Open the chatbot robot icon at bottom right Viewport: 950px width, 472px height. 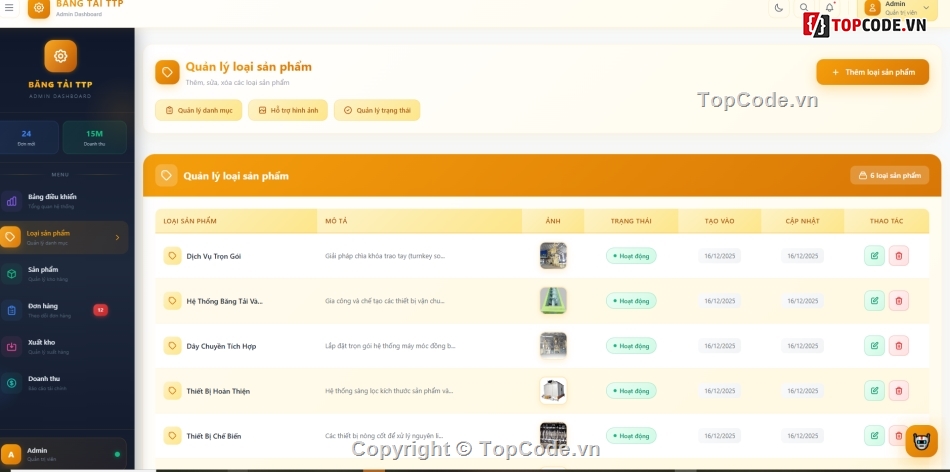click(921, 441)
